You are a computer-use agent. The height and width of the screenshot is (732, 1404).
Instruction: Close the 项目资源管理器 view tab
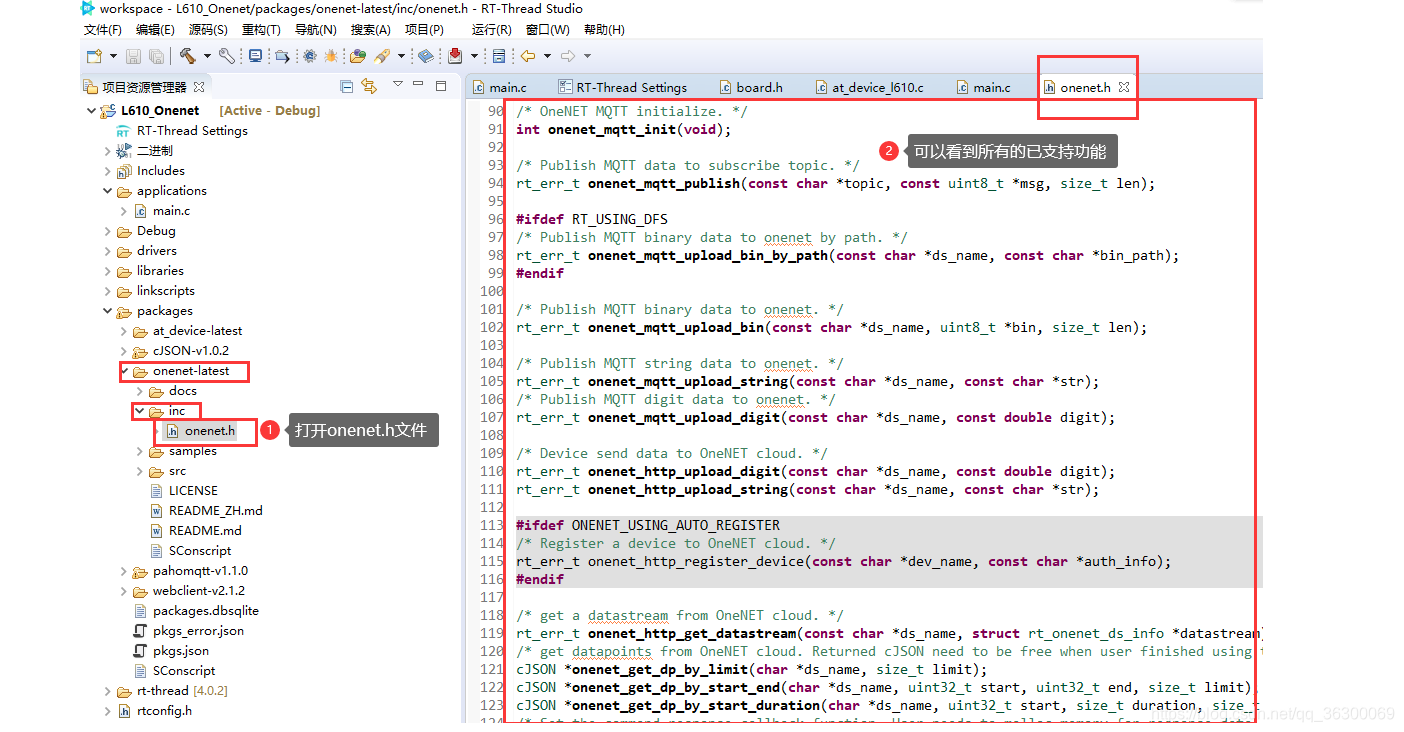[x=199, y=87]
